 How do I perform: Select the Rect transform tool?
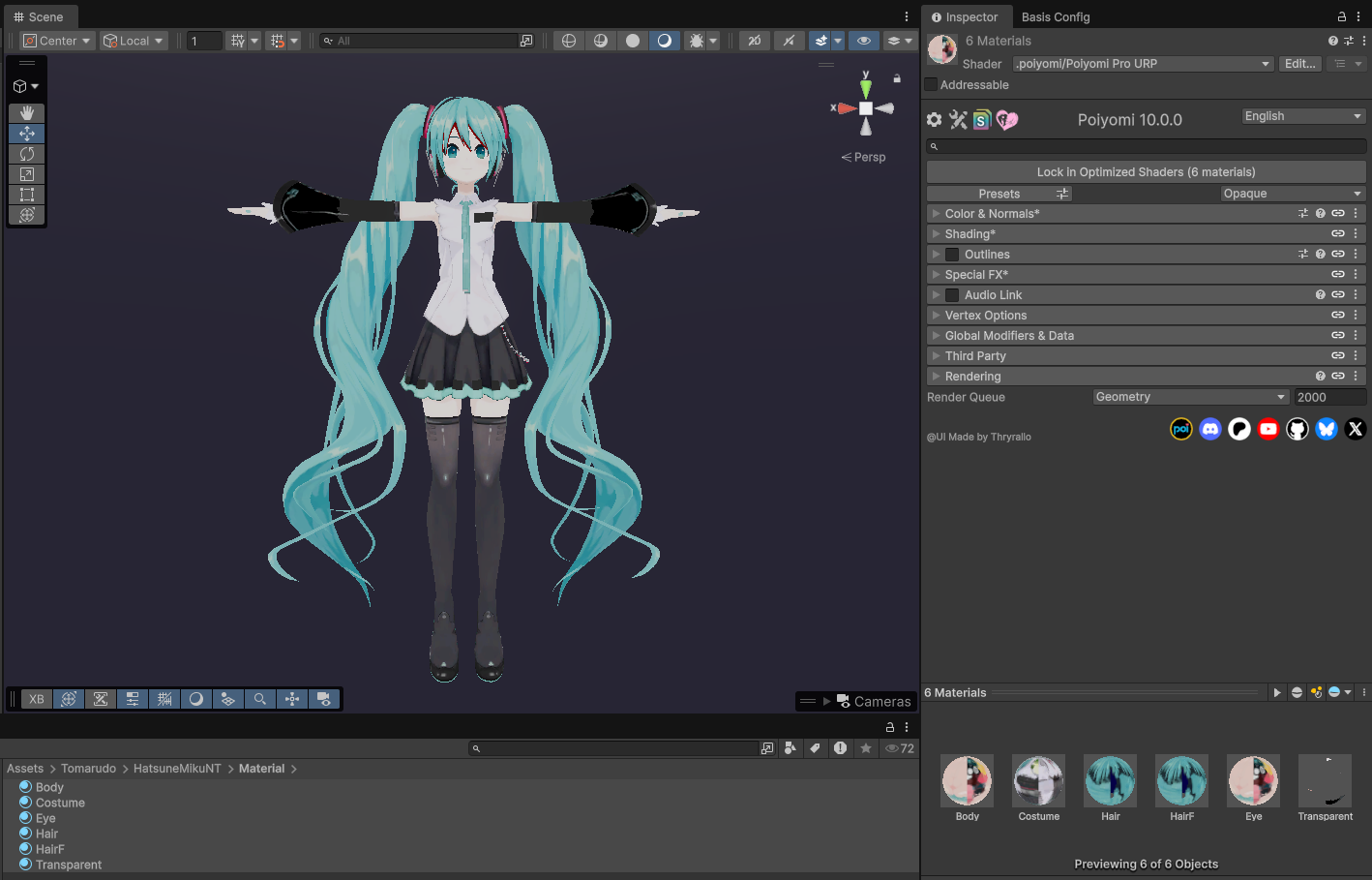27,195
